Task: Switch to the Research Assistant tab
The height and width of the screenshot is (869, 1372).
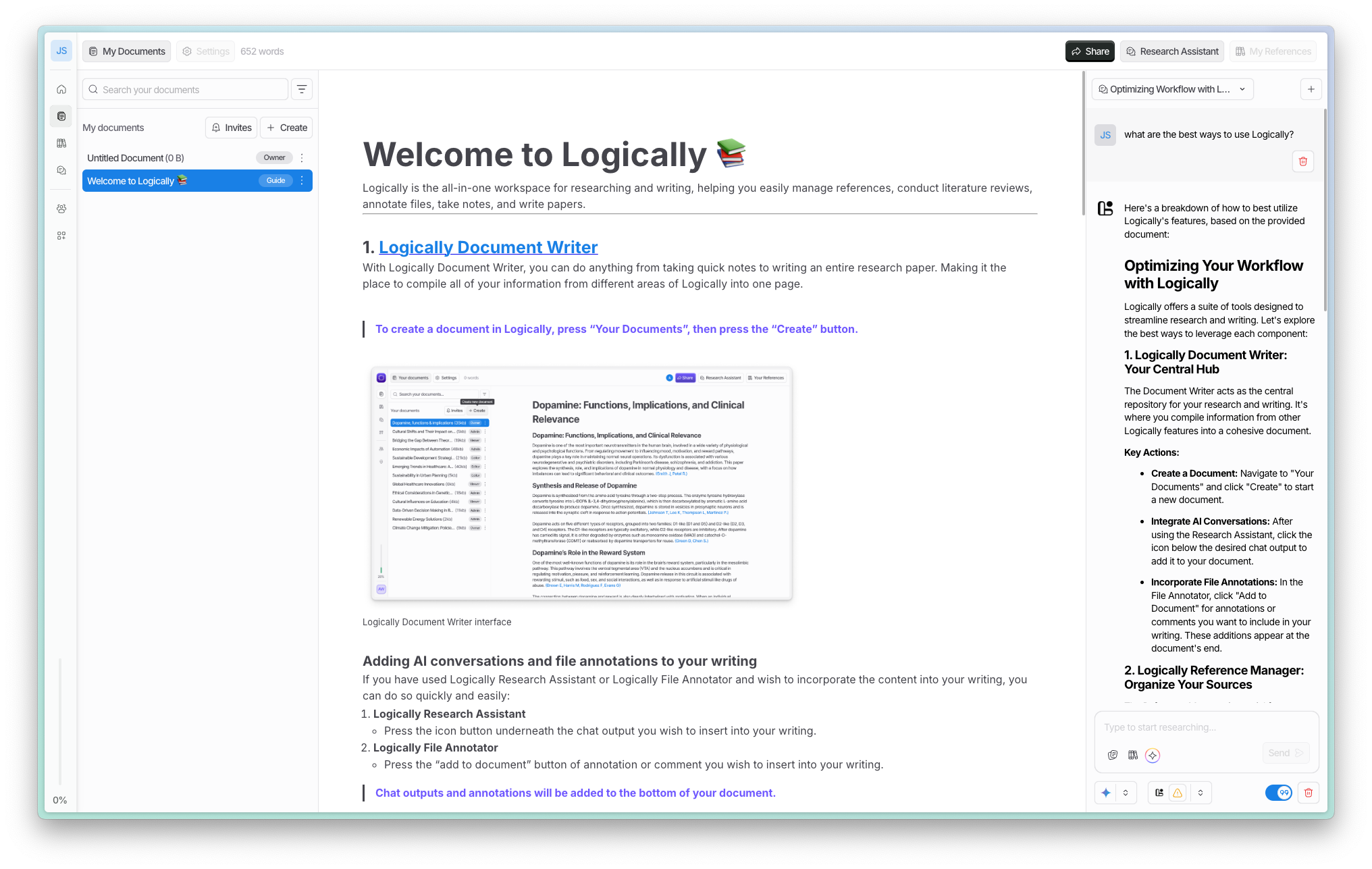Action: coord(1172,51)
